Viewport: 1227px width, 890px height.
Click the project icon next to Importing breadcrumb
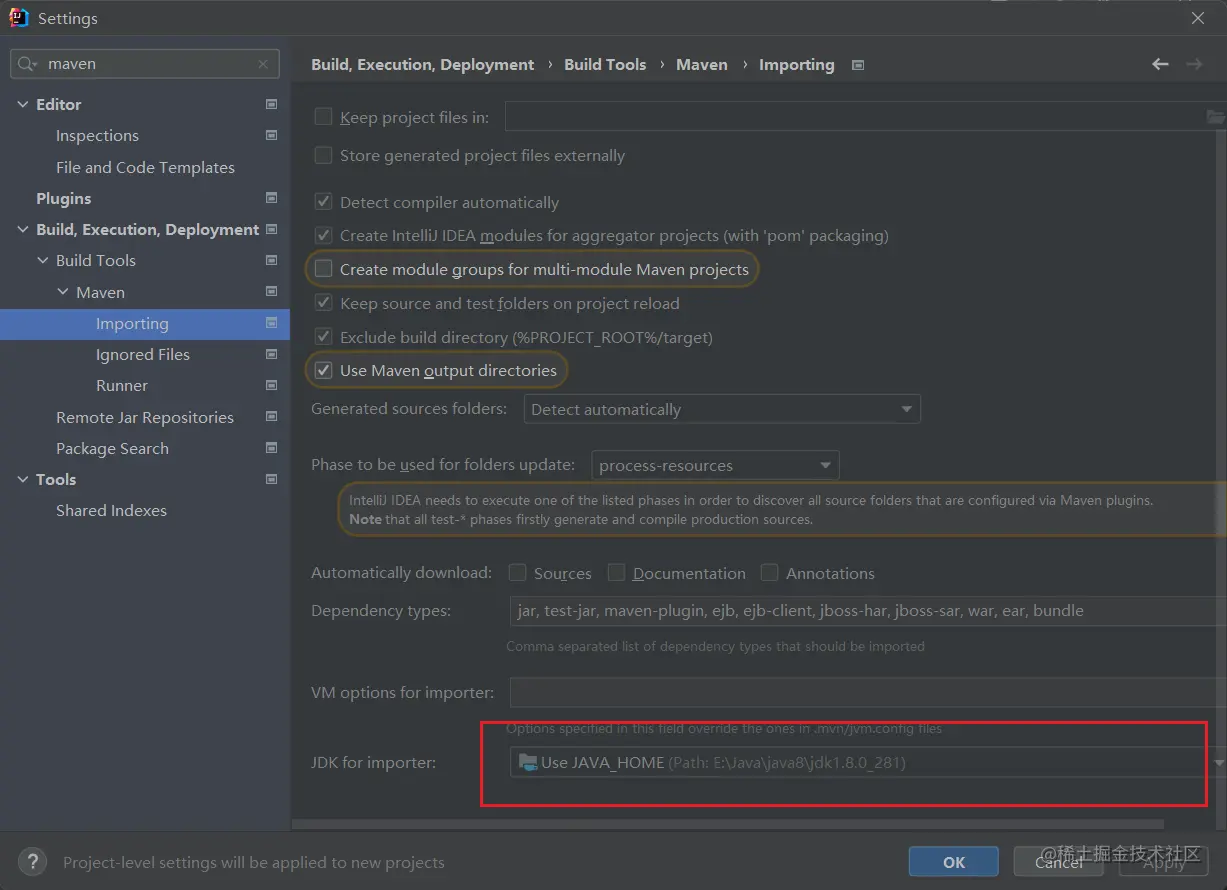click(x=857, y=65)
